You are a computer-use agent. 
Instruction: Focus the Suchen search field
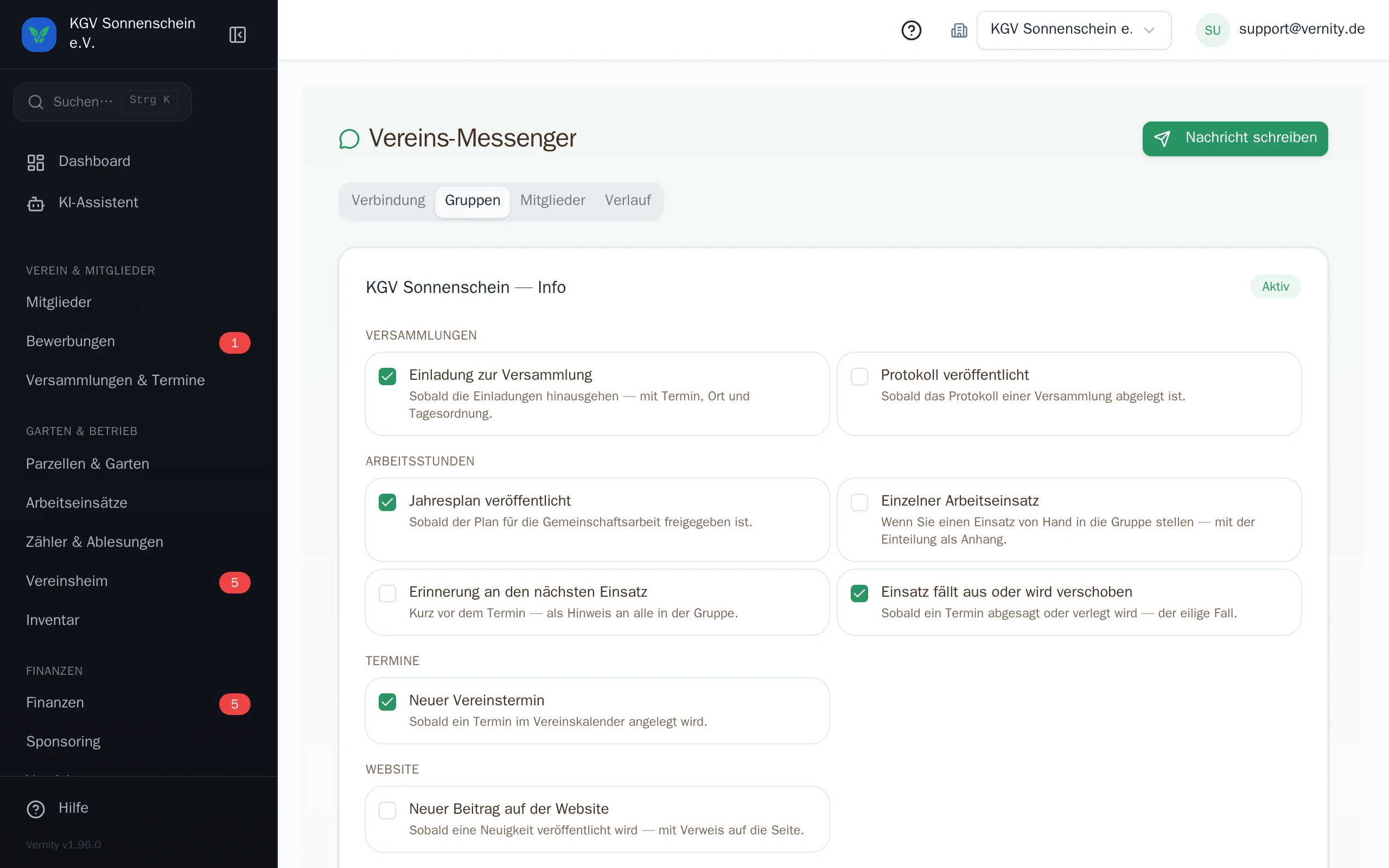102,102
